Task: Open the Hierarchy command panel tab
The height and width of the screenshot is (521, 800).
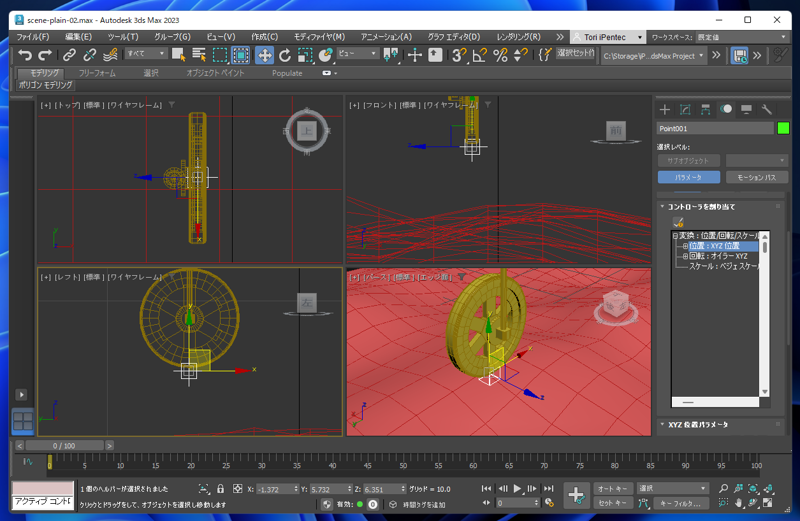Action: pos(706,109)
